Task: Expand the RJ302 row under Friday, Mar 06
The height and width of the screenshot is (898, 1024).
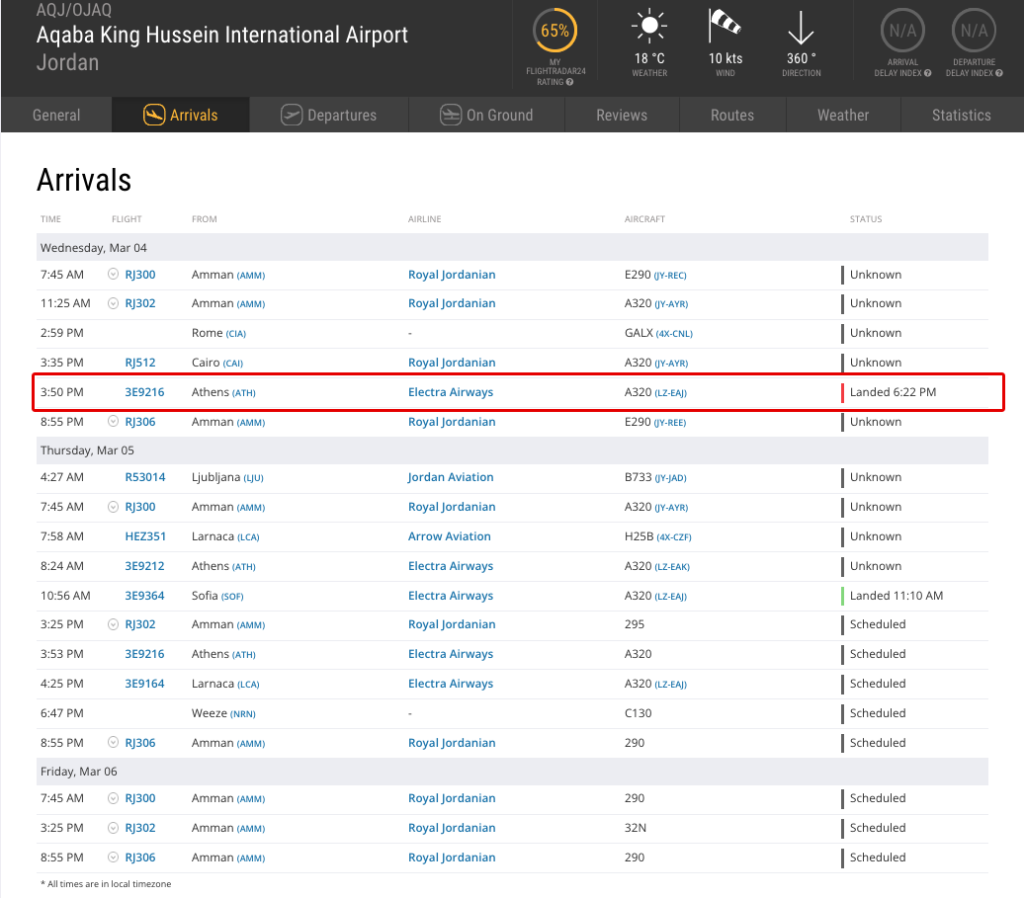Action: click(x=113, y=828)
